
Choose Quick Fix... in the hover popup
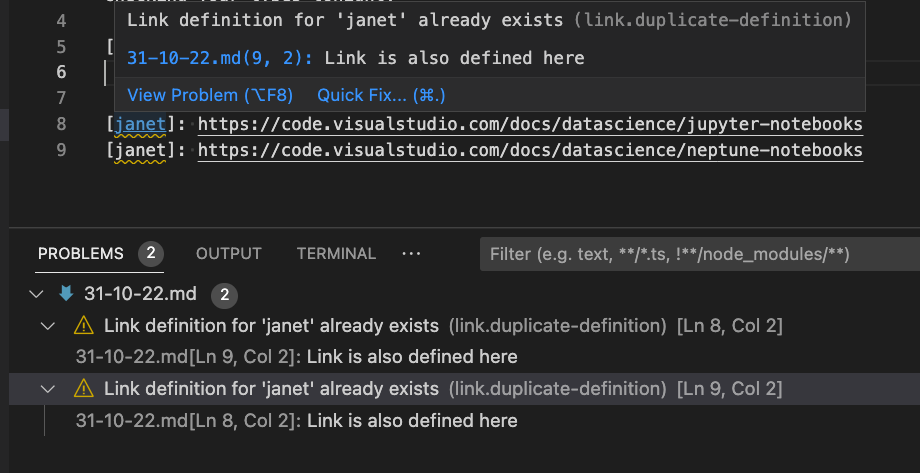click(381, 95)
